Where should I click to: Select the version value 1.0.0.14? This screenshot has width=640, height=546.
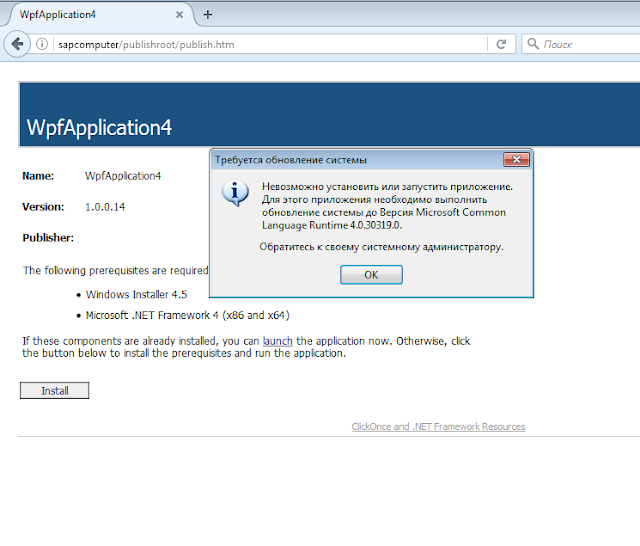point(105,207)
